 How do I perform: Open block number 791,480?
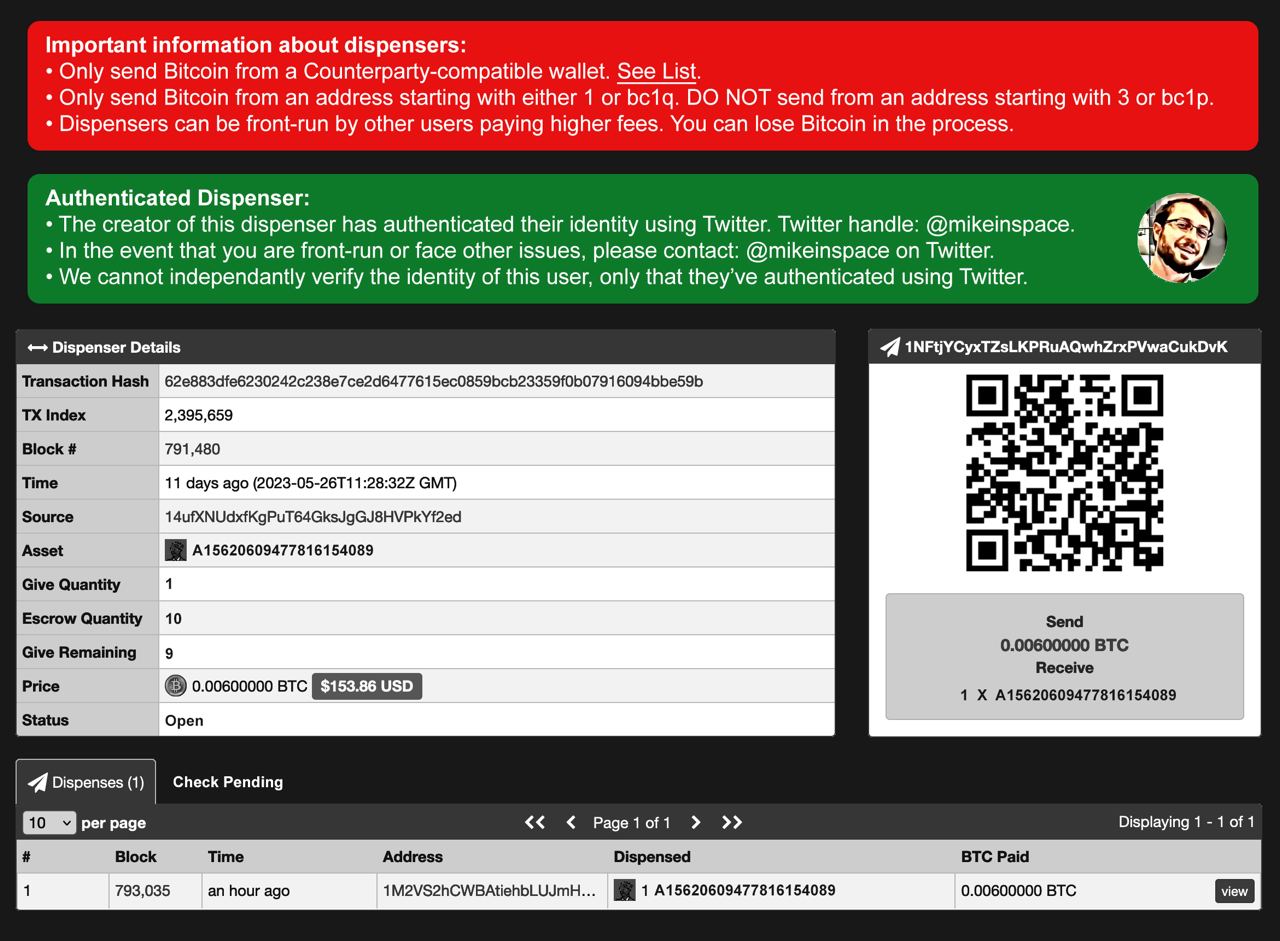click(192, 449)
